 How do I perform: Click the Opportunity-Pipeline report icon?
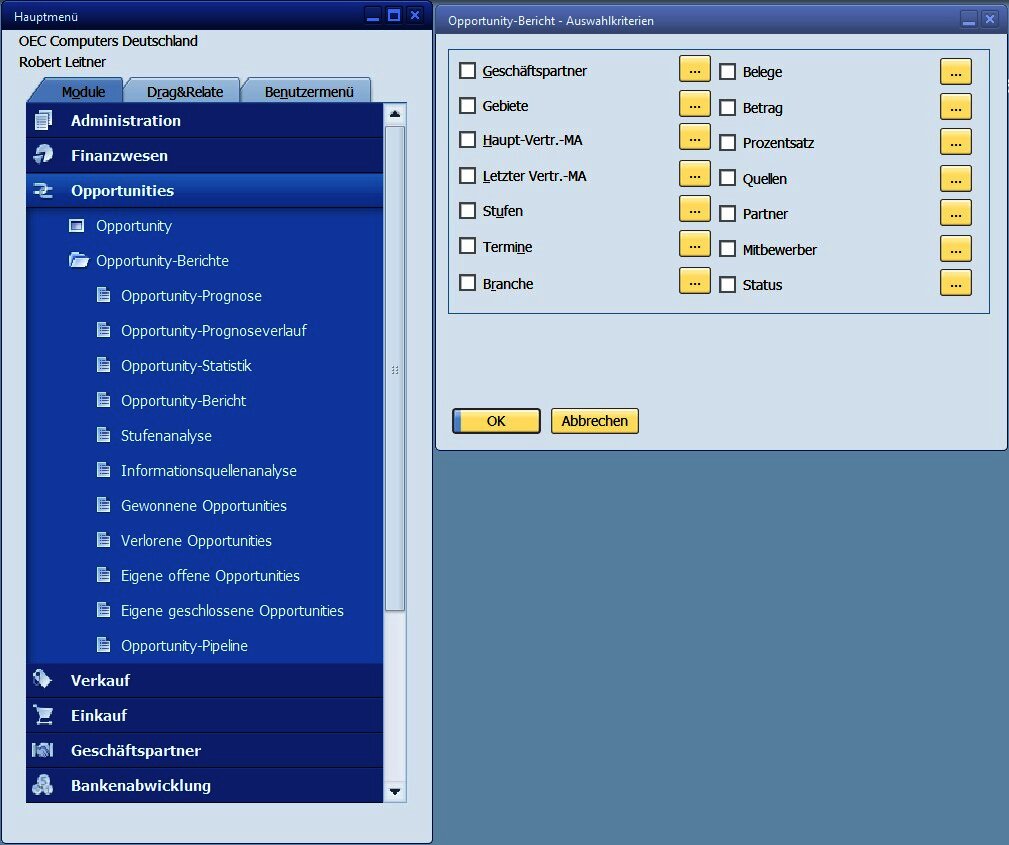pyautogui.click(x=103, y=646)
